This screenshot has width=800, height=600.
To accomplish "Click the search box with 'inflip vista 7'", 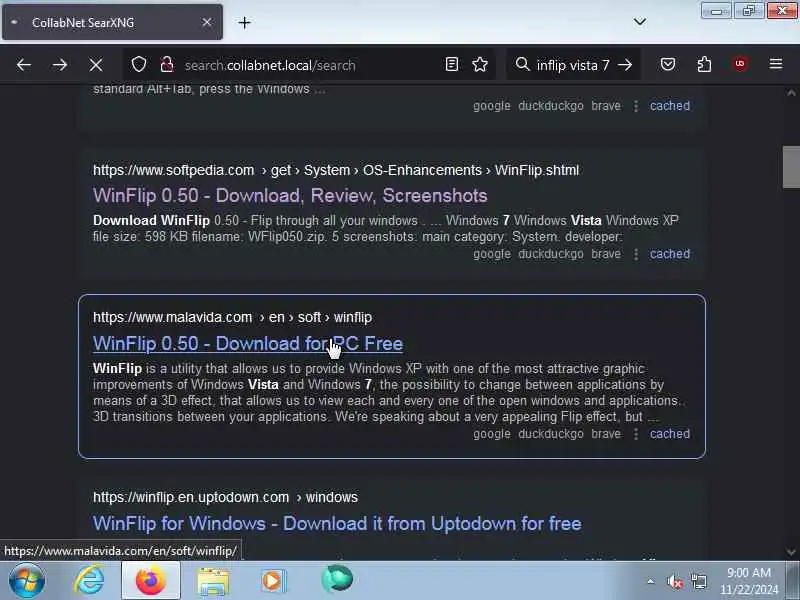I will pyautogui.click(x=573, y=65).
